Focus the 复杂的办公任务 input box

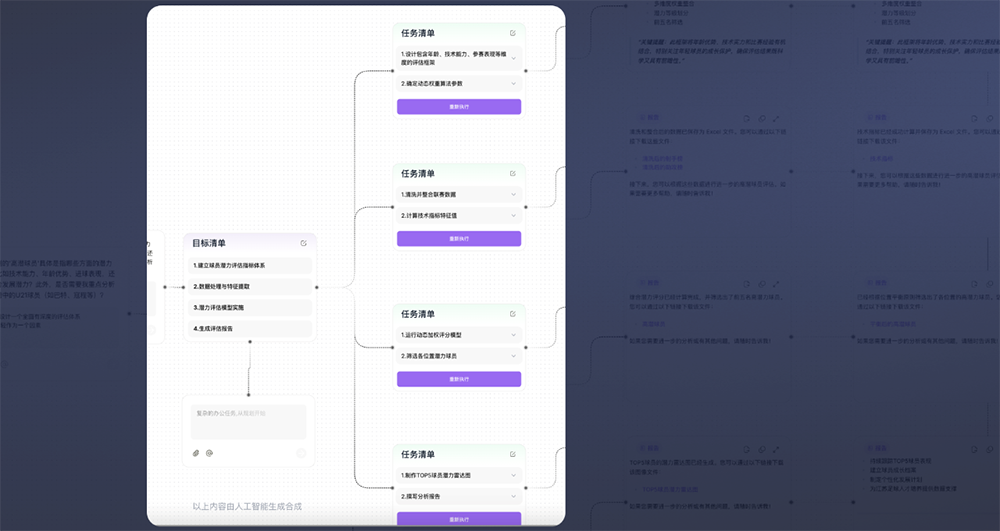pyautogui.click(x=249, y=421)
